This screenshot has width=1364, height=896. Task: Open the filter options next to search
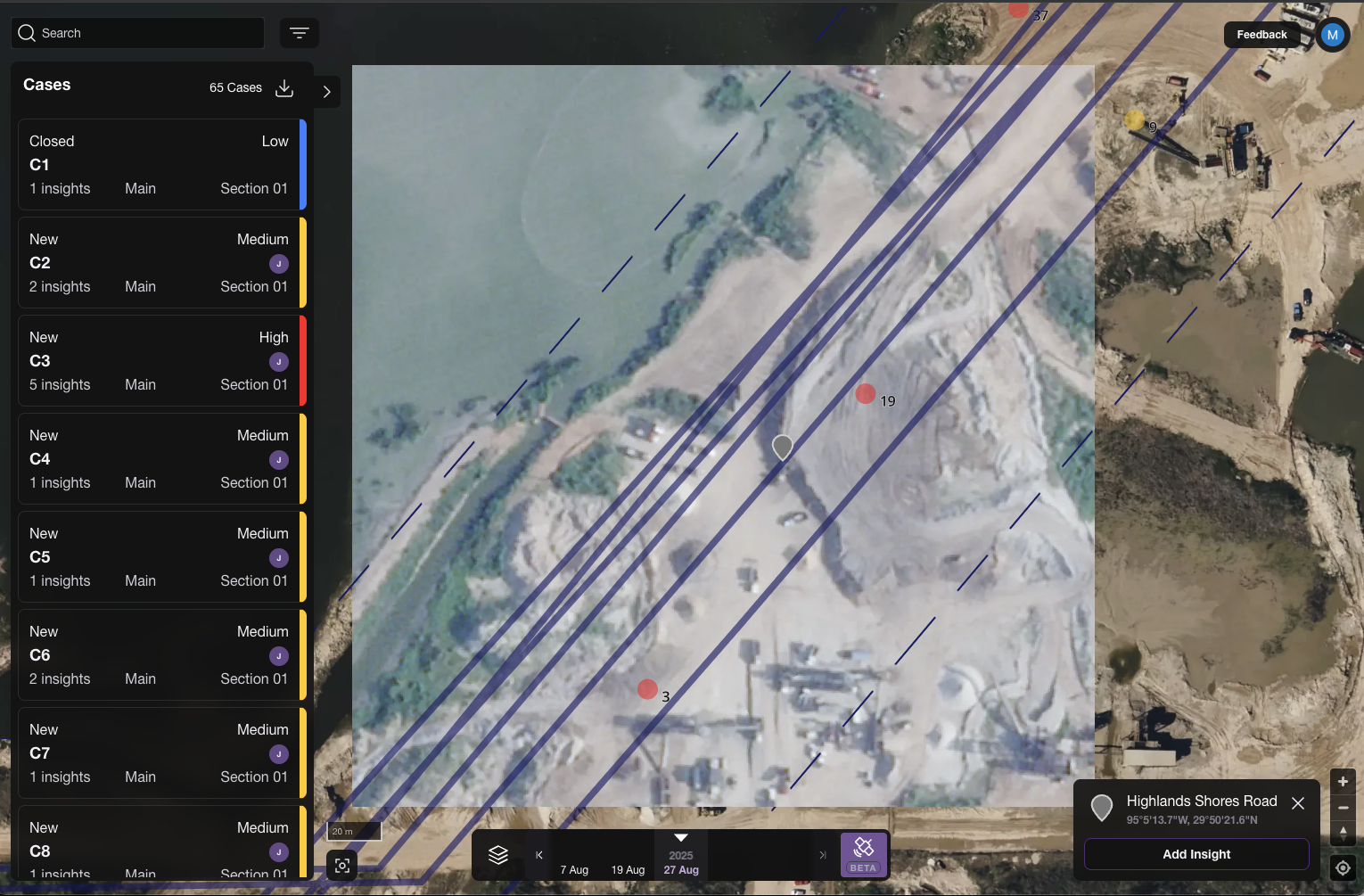(299, 33)
